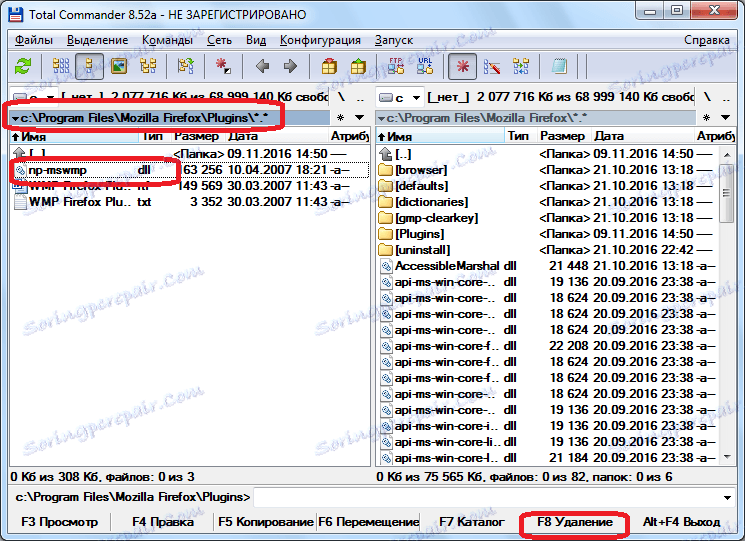
Task: Open left panel directory hotlist asterisk
Action: click(x=340, y=117)
